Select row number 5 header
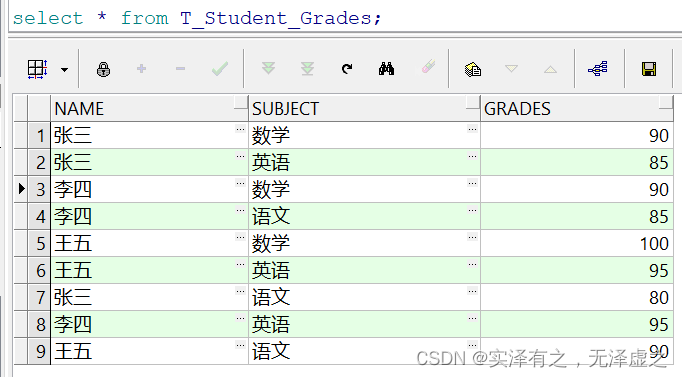This screenshot has width=682, height=377. pos(40,244)
